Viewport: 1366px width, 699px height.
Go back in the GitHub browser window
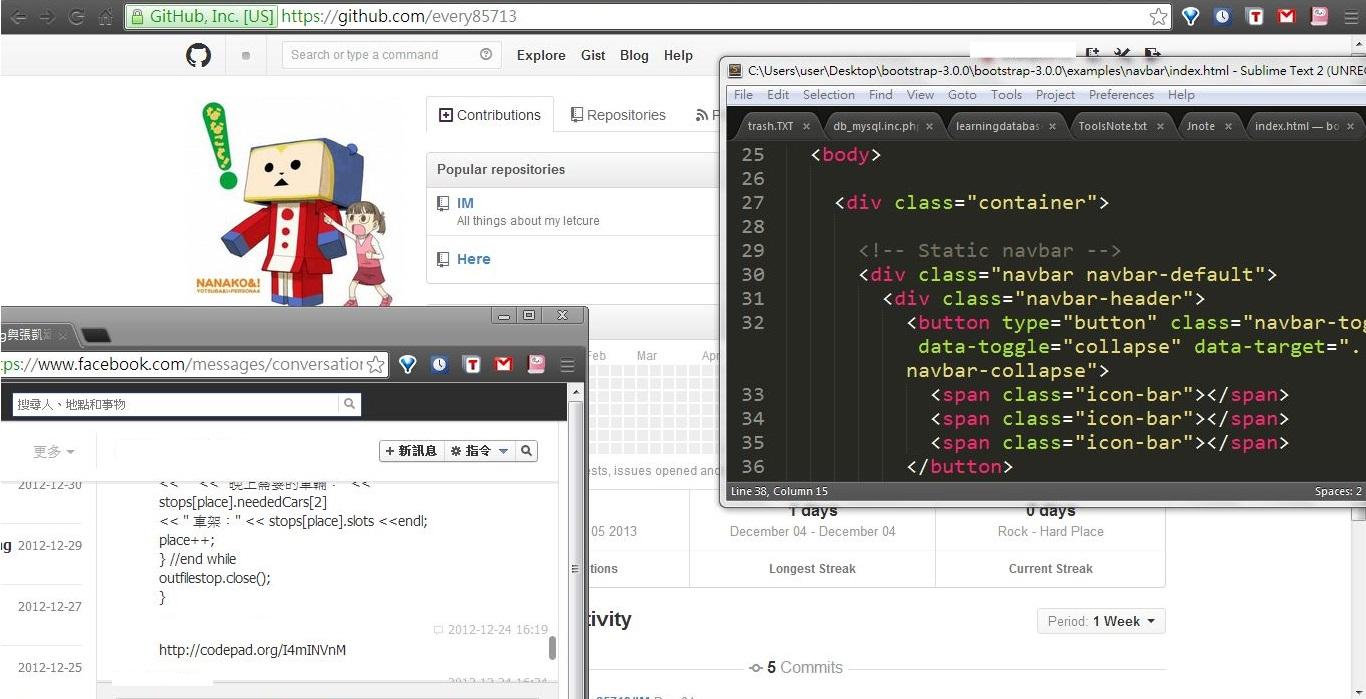click(x=19, y=17)
